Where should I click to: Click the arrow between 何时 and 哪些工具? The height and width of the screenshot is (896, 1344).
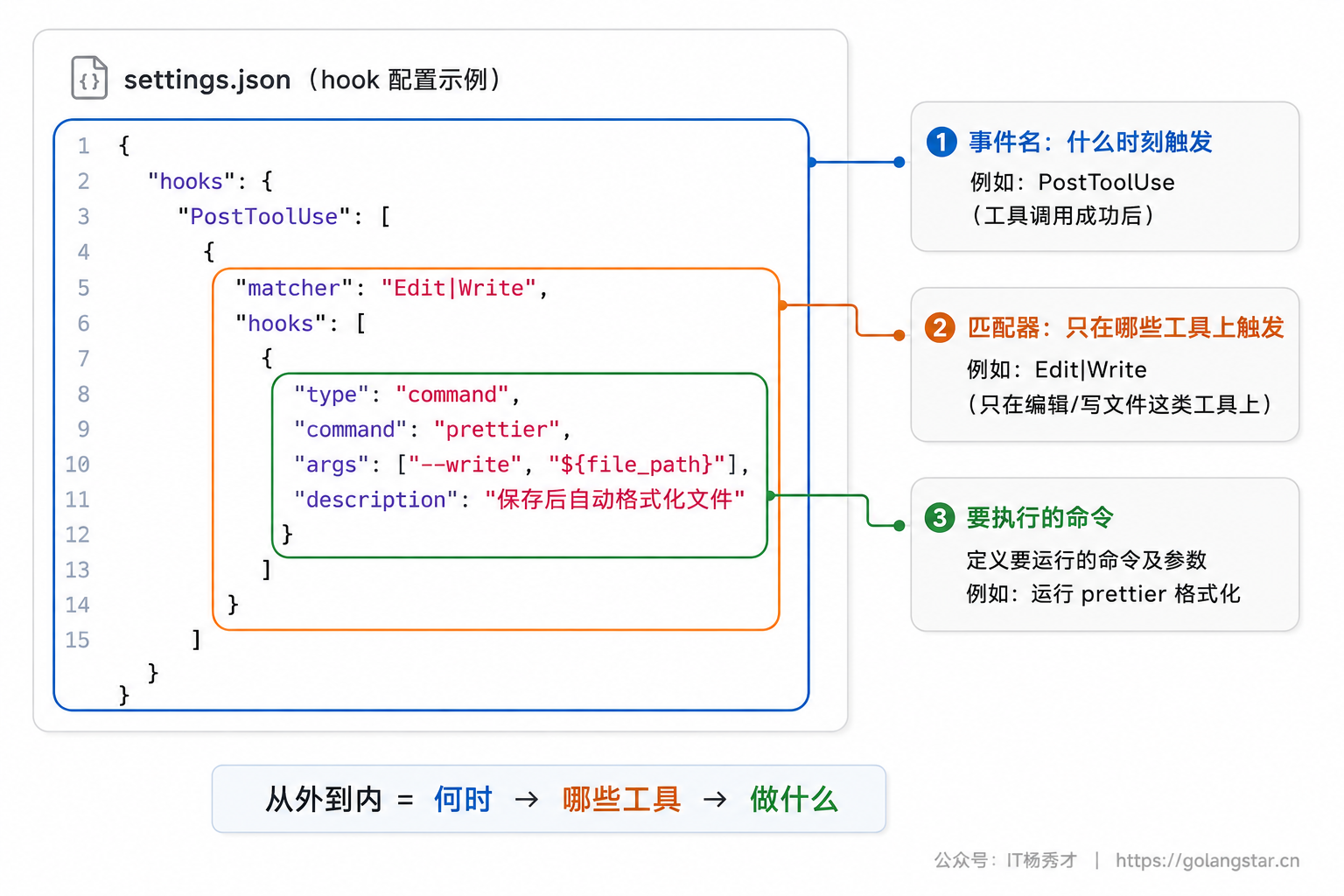527,800
